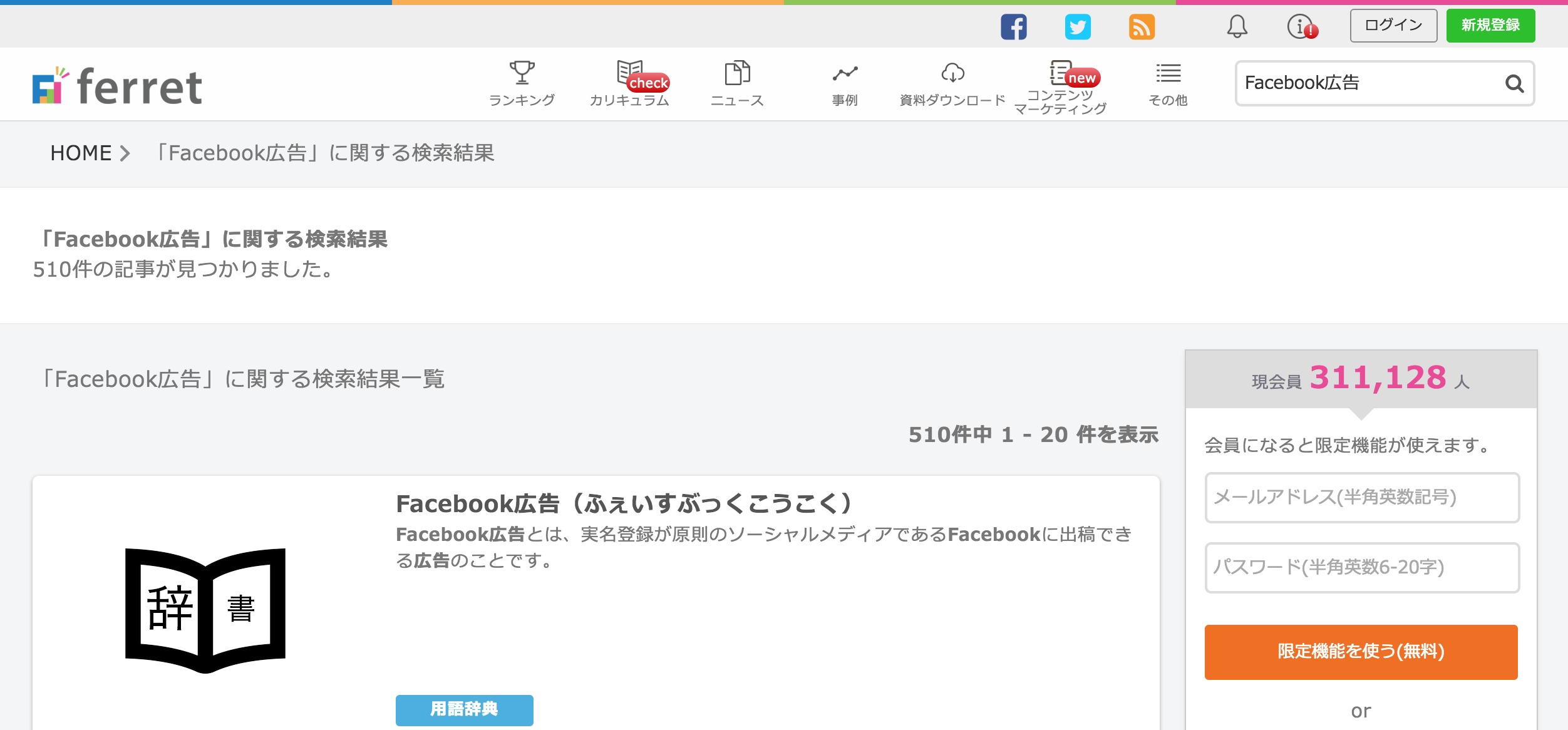
Task: Open the notifications bell icon
Action: [1237, 26]
